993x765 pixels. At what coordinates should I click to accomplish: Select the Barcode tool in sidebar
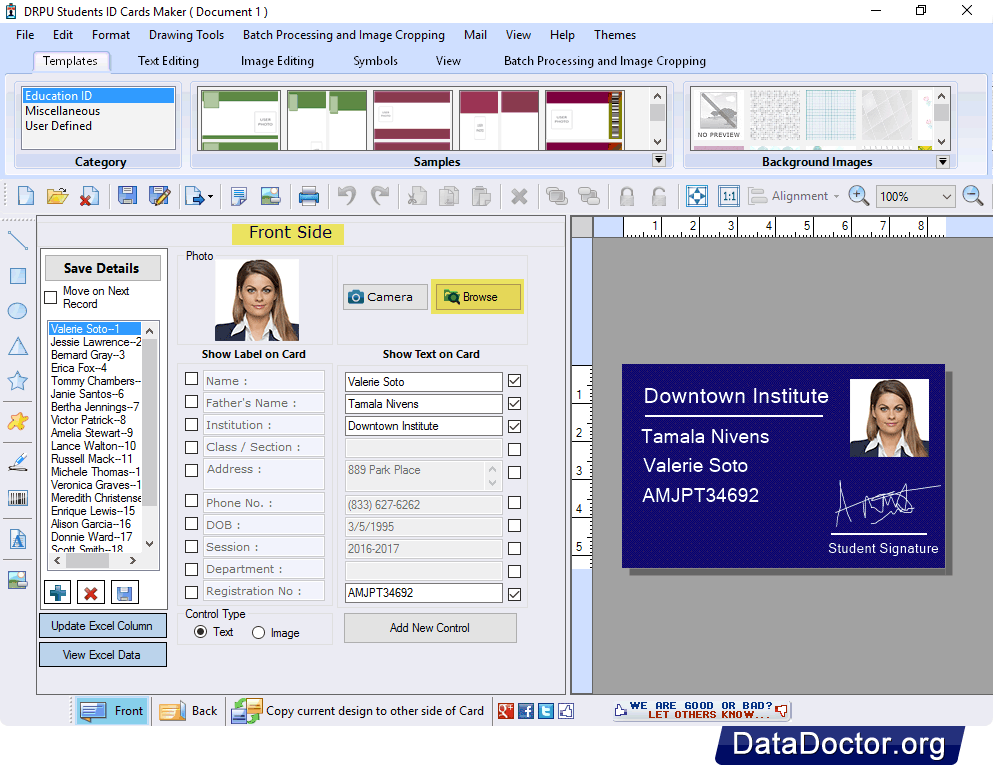(x=18, y=498)
